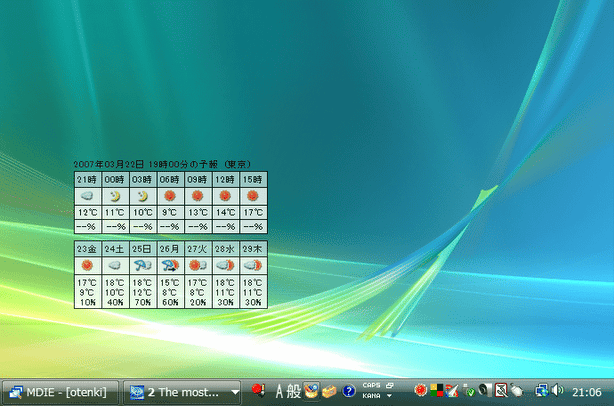Click the sun and cloud icon for 27火

coord(198,265)
